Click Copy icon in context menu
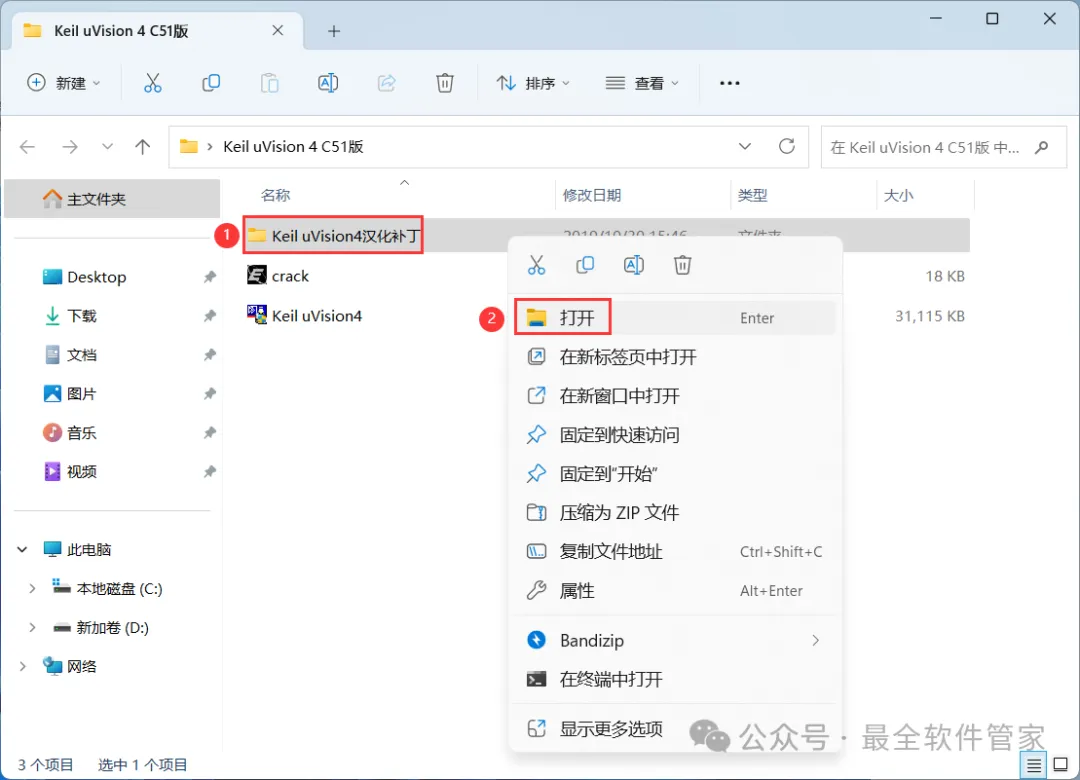This screenshot has height=780, width=1080. [x=585, y=265]
